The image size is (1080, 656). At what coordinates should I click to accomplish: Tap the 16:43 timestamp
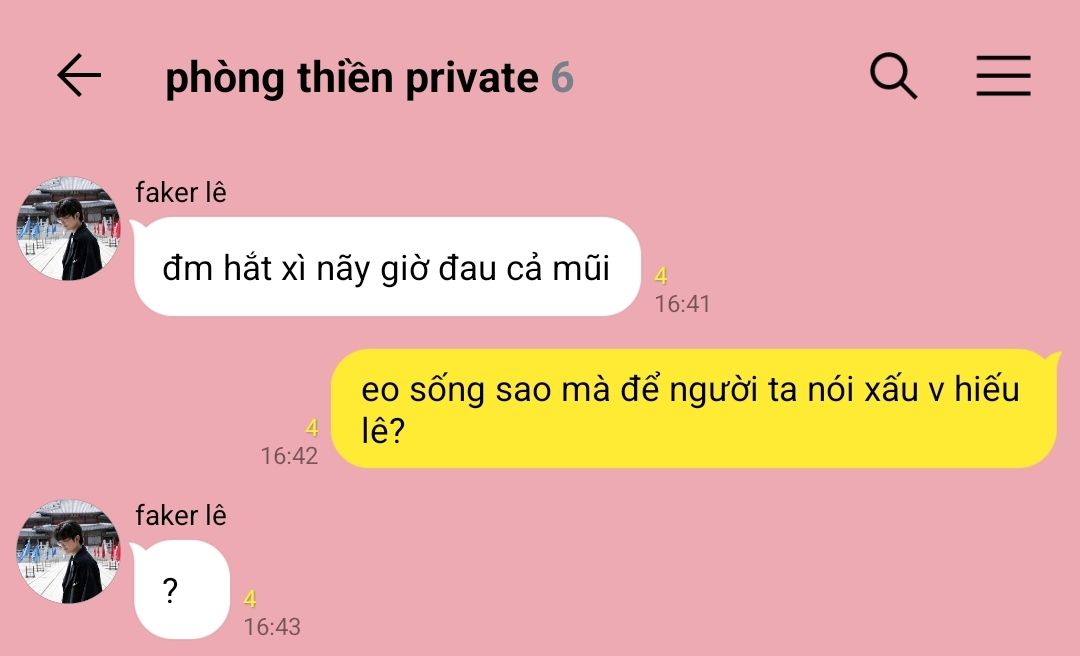click(x=272, y=627)
